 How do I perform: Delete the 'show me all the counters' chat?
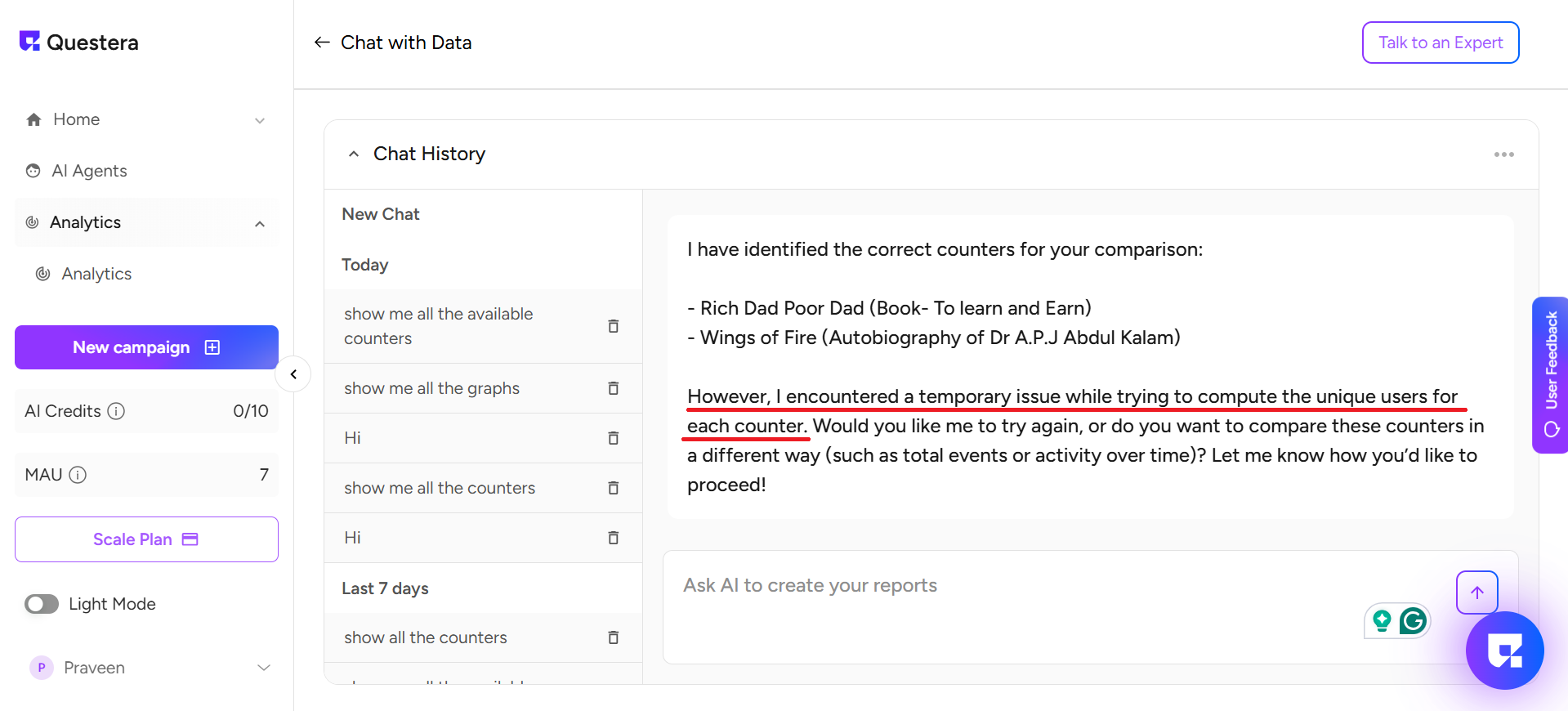(613, 488)
